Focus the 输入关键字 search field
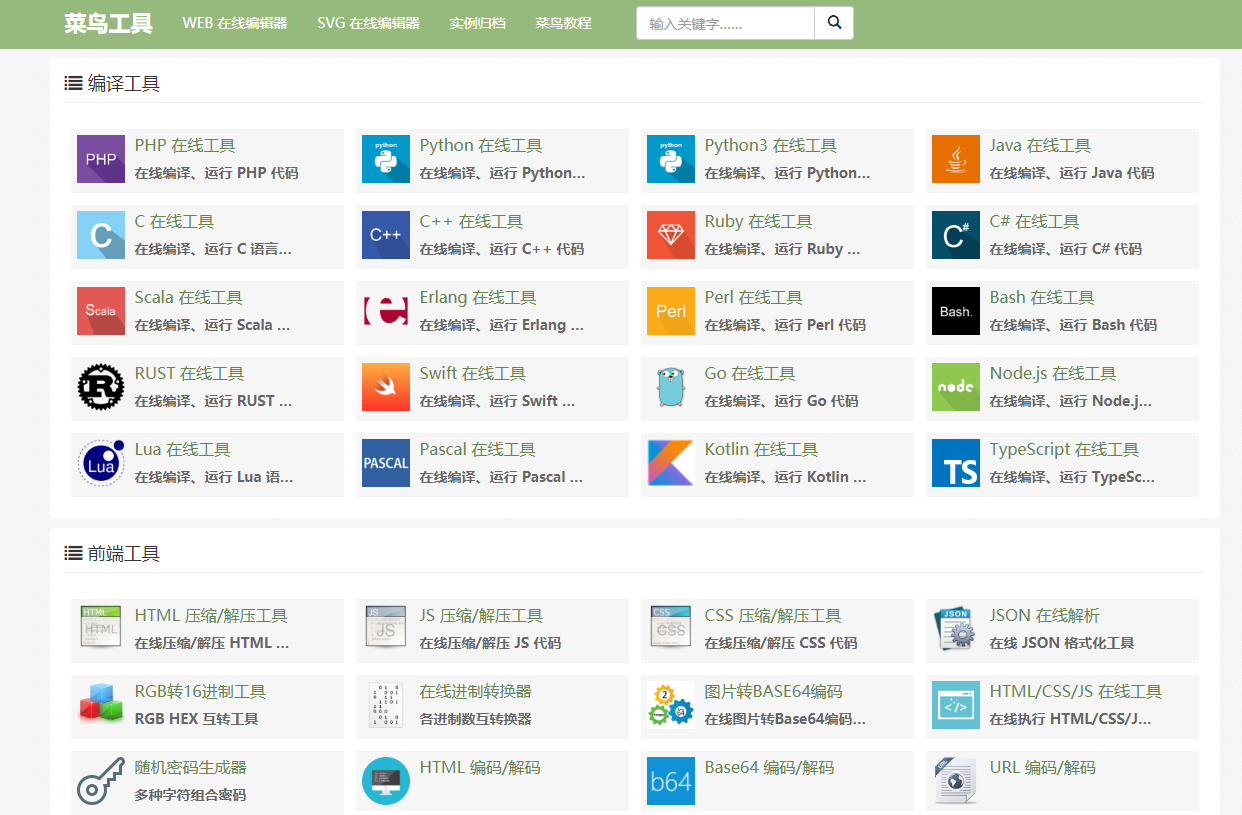Image resolution: width=1242 pixels, height=815 pixels. pyautogui.click(x=725, y=23)
